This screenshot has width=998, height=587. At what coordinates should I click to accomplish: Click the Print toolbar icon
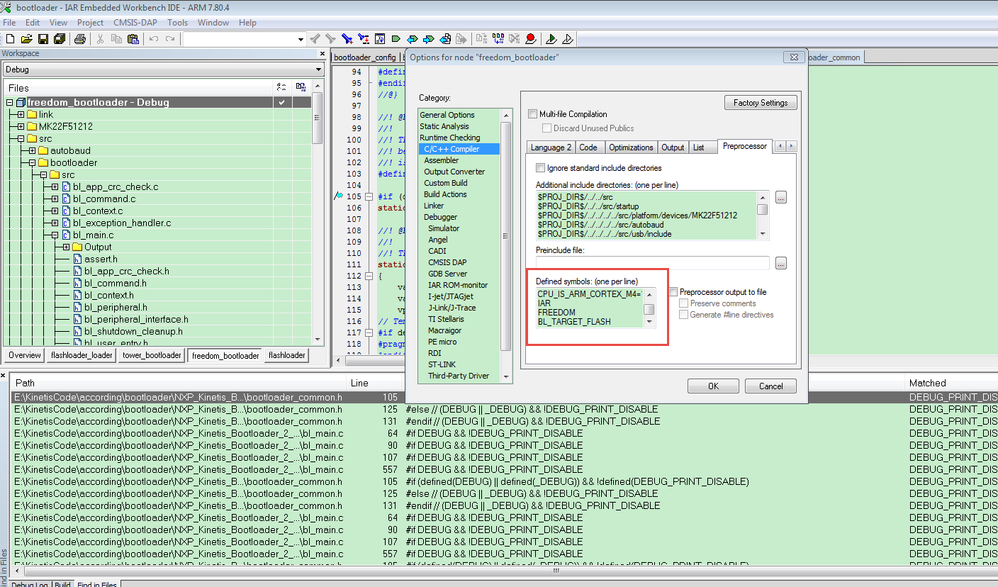80,39
